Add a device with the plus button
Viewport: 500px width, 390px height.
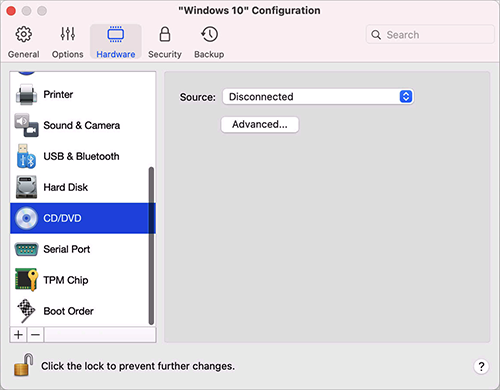(19, 334)
